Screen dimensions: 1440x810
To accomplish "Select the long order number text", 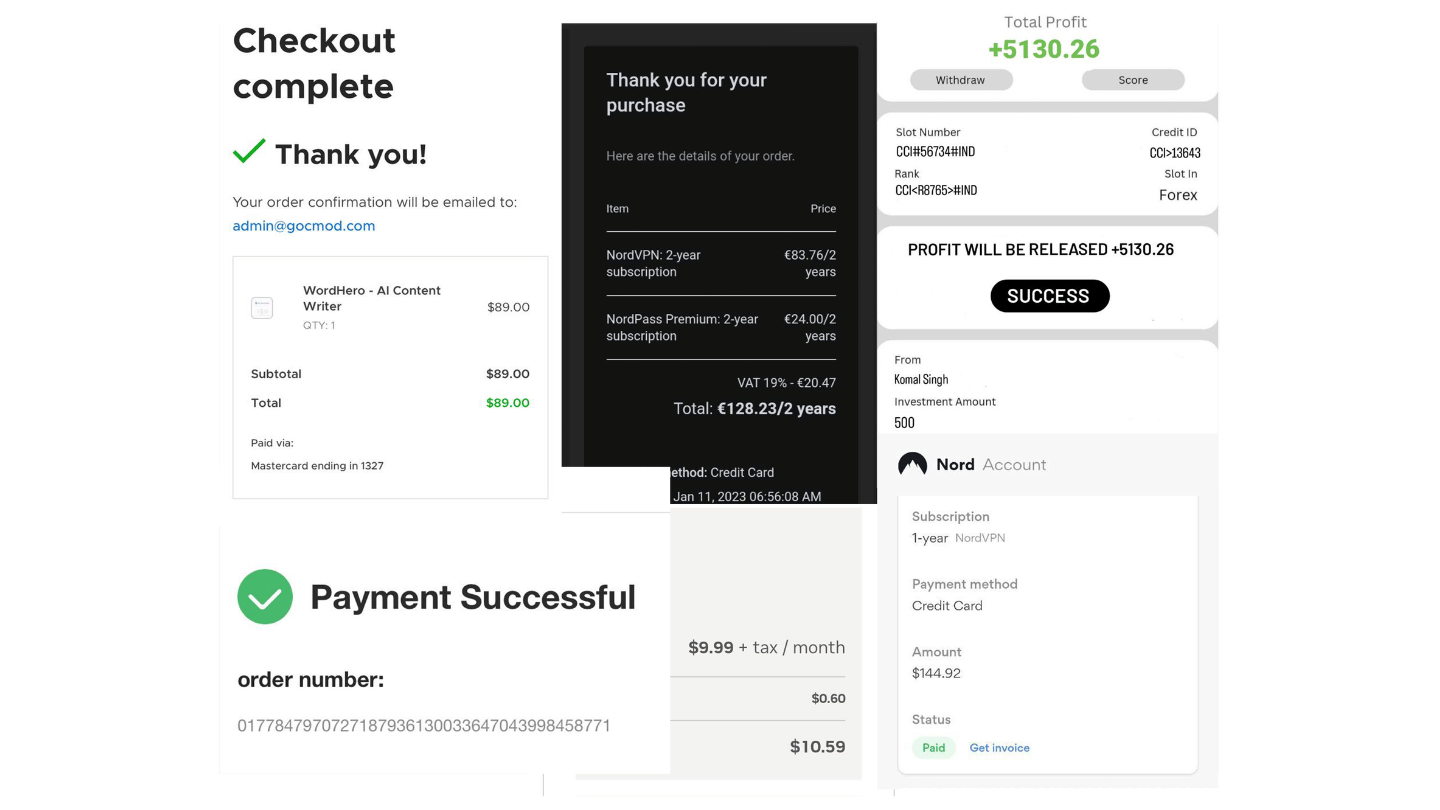I will [423, 726].
